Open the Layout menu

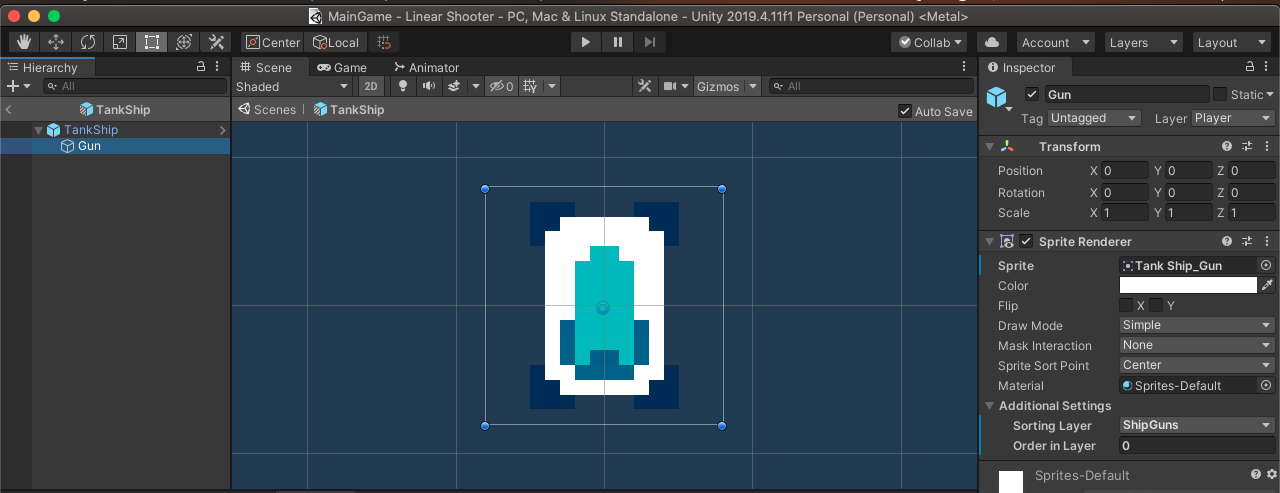[x=1231, y=42]
